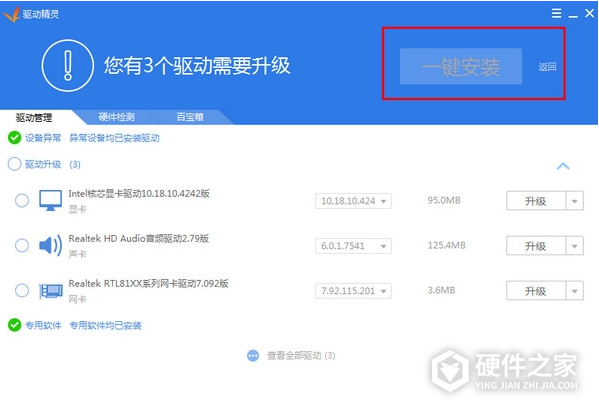Expand arrow next to Realtek Audio 升级 button

pos(575,246)
